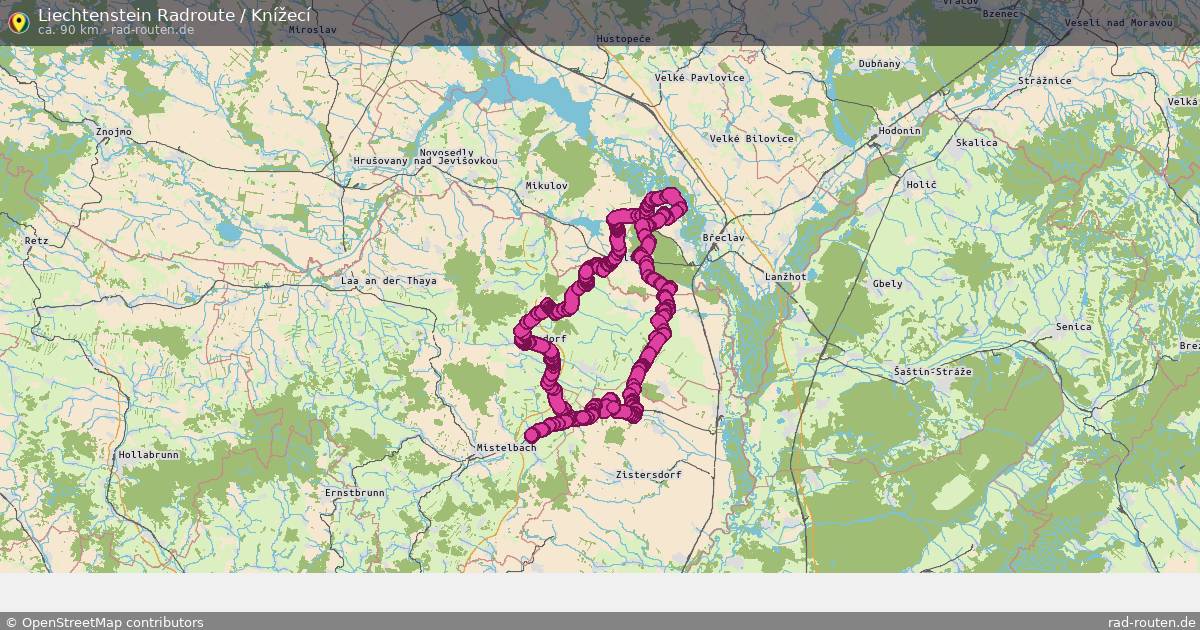The image size is (1200, 630).
Task: Click the Znojmo town label
Action: coord(114,132)
